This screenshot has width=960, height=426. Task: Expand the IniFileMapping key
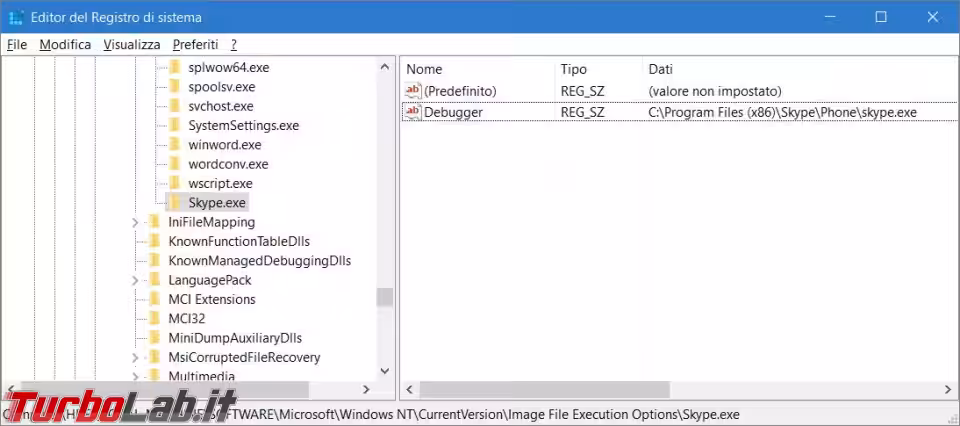click(135, 223)
